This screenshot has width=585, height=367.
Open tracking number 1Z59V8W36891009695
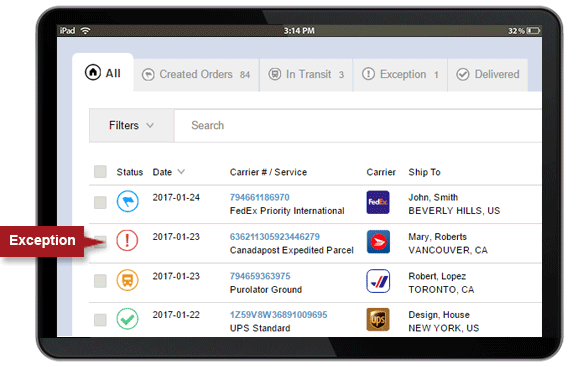(x=279, y=315)
